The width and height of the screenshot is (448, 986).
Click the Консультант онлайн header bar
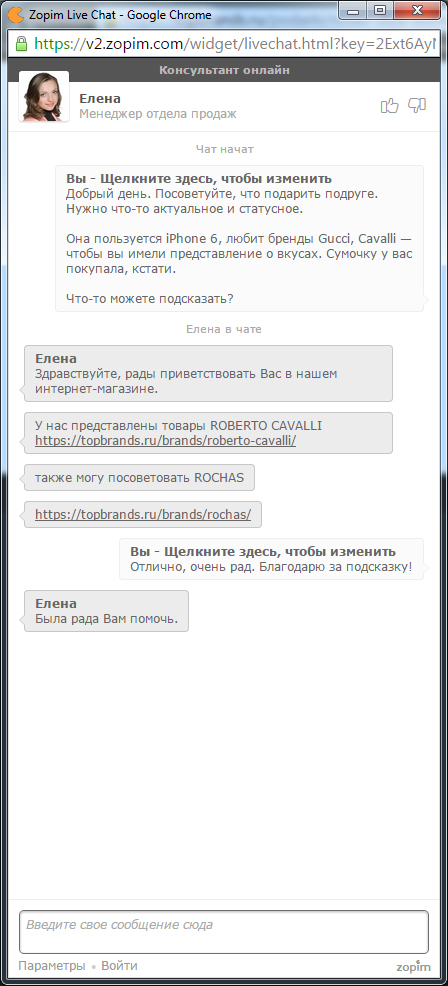pos(224,70)
